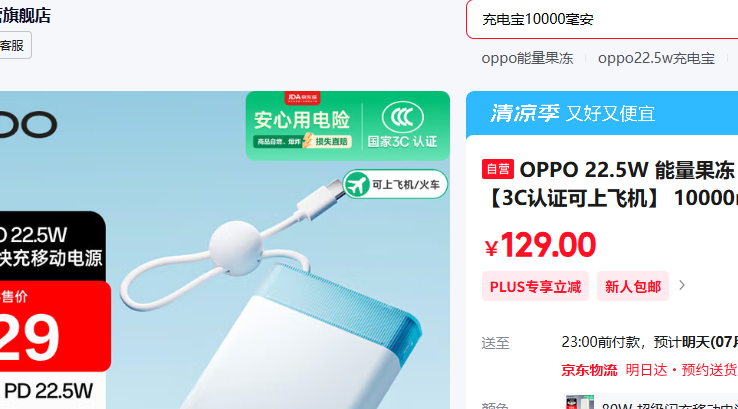Open the 清凉季 又好又便宜 banner
Image resolution: width=738 pixels, height=409 pixels.
(602, 113)
